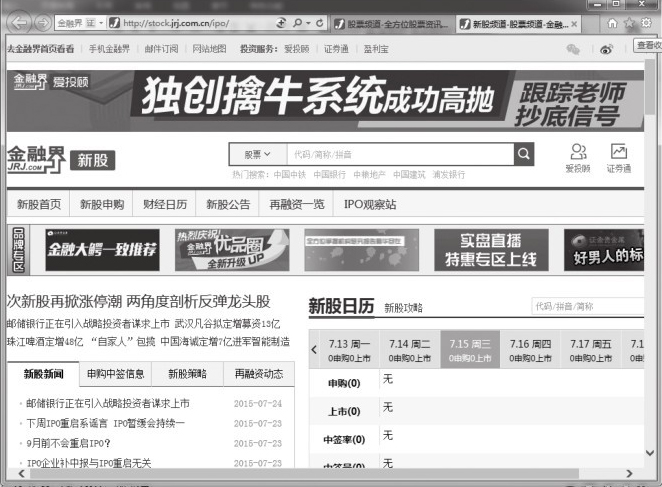Select the 7.16 周四 calendar date
This screenshot has width=662, height=487.
point(530,350)
